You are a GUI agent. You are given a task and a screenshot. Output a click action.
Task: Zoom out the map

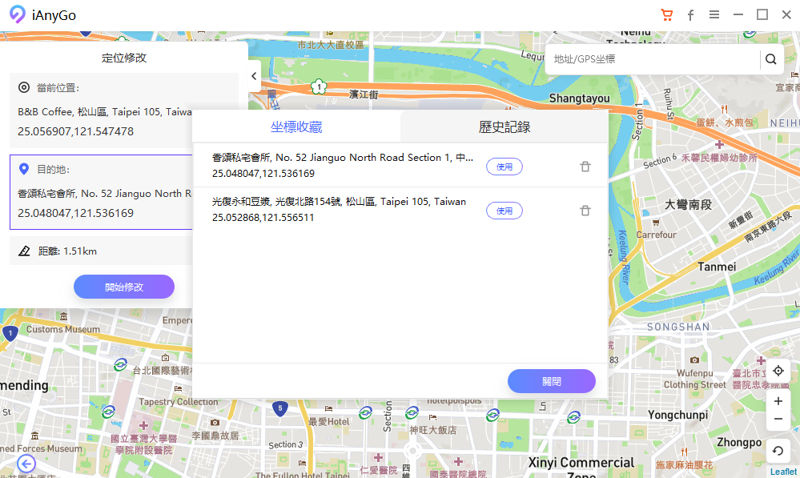(x=778, y=419)
